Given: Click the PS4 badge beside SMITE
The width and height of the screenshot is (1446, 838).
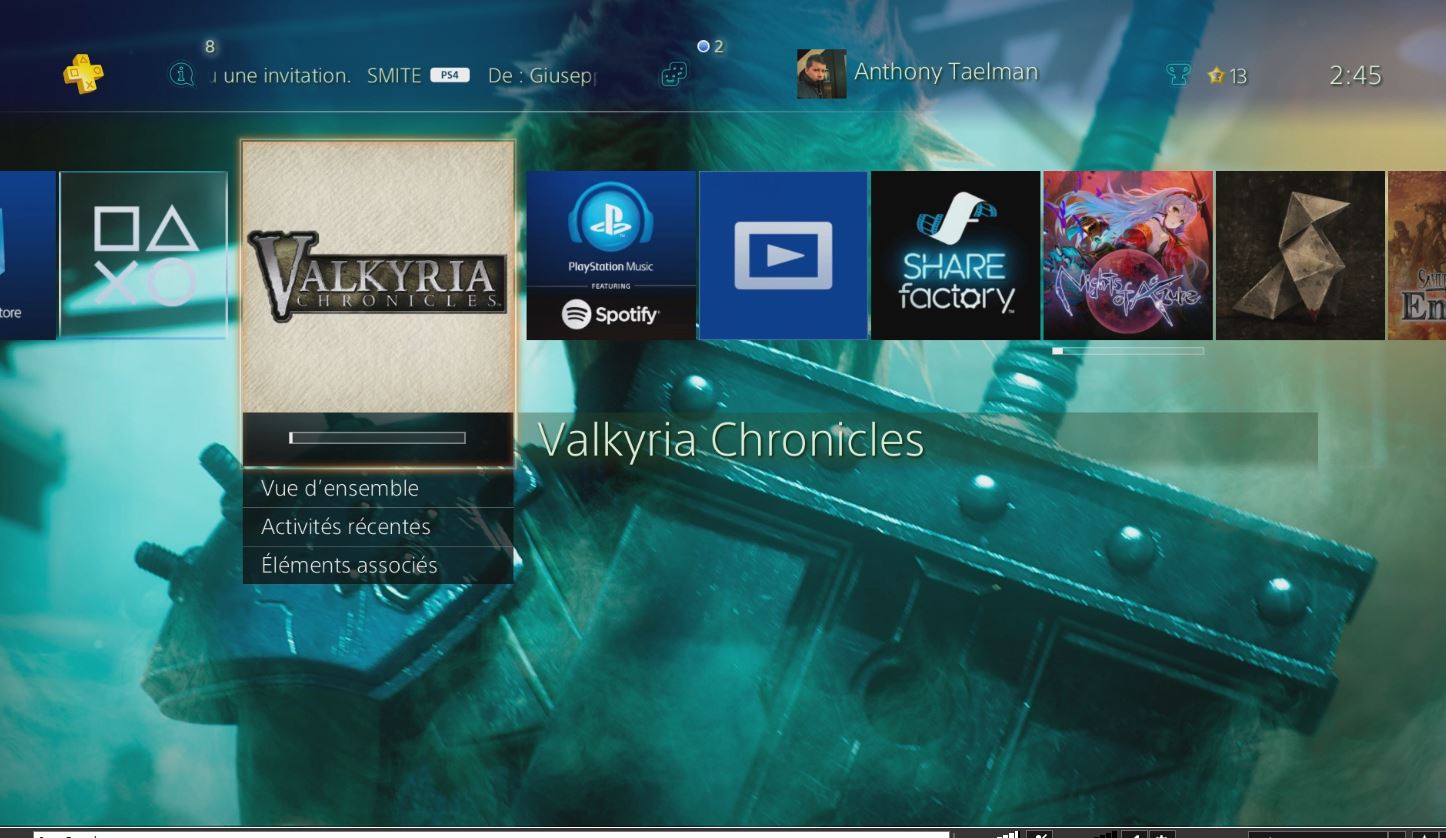Looking at the screenshot, I should click(450, 76).
